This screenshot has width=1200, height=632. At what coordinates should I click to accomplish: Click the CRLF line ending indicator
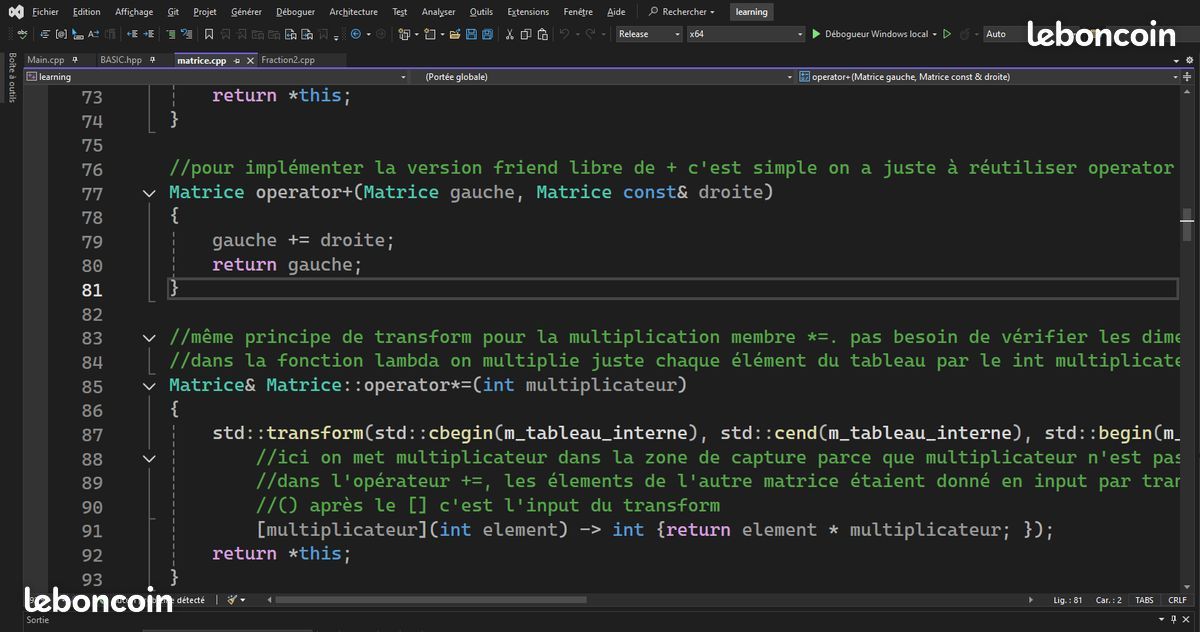[x=1177, y=600]
